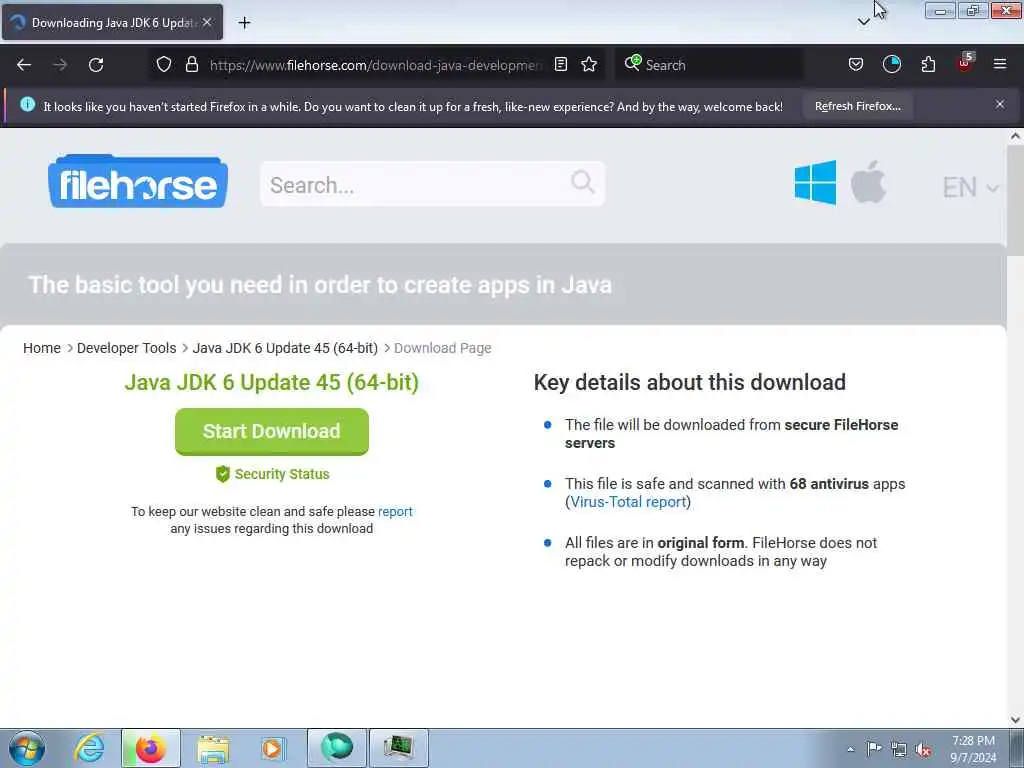Open the Firefox hamburger application menu
Image resolution: width=1024 pixels, height=768 pixels.
pos(1000,64)
